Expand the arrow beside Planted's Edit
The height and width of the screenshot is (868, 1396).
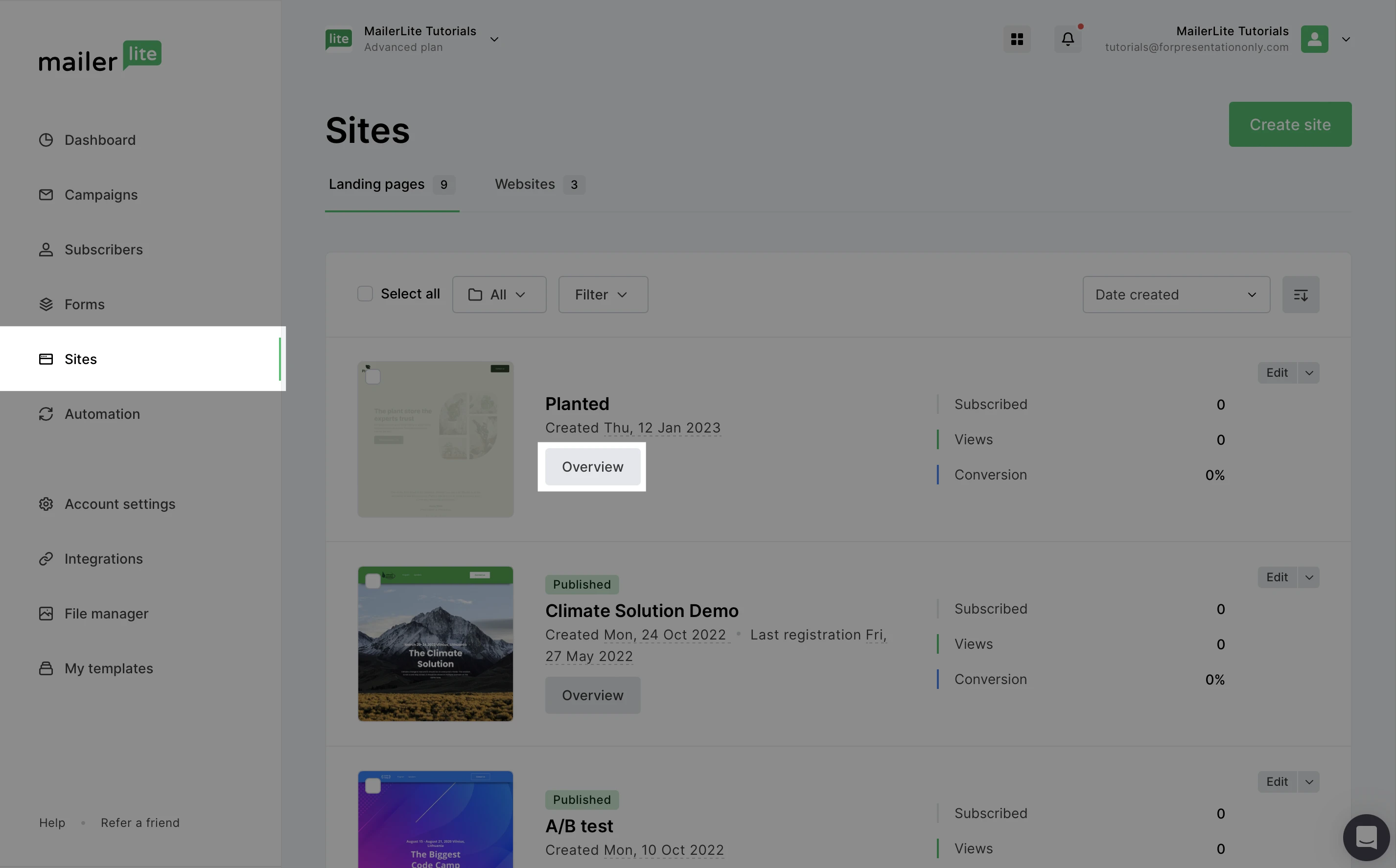(x=1309, y=373)
